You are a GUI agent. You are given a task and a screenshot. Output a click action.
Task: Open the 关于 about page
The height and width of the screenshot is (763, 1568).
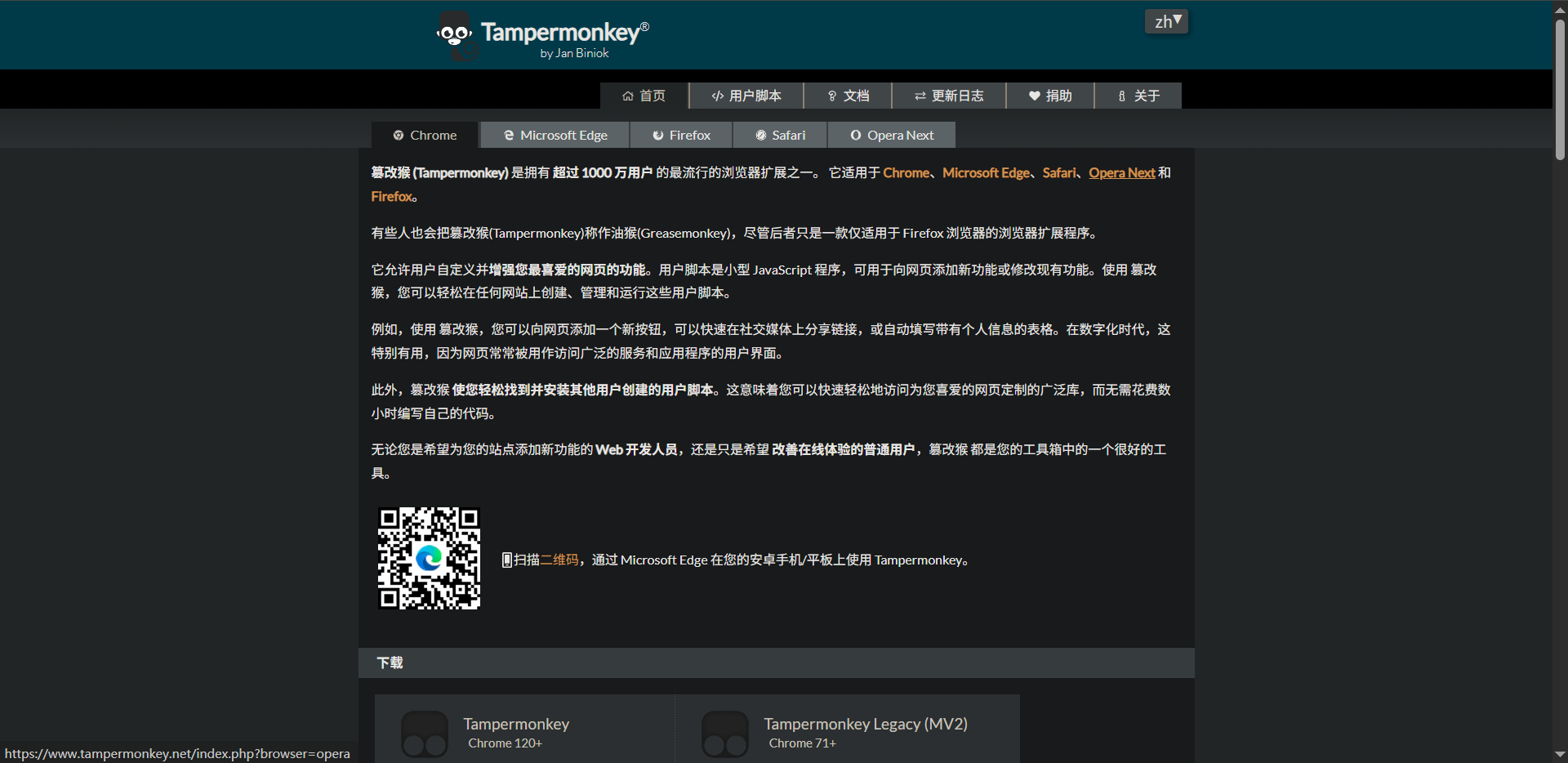click(x=1138, y=96)
